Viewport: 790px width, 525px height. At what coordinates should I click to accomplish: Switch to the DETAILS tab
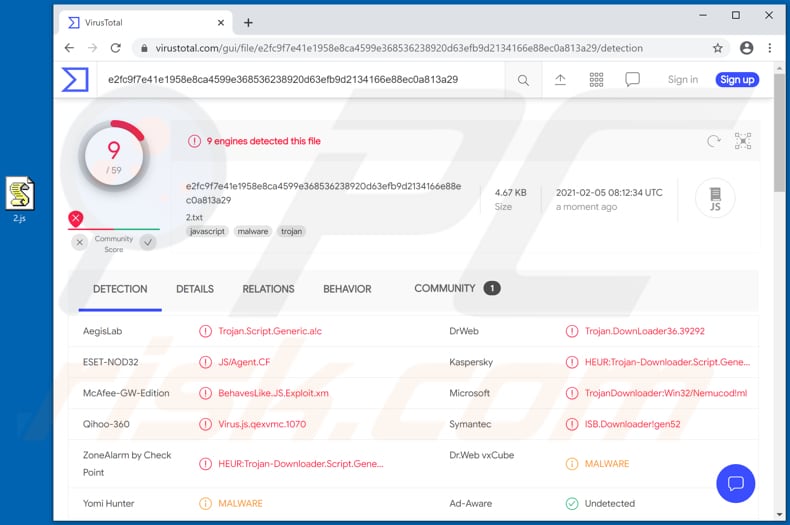coord(195,289)
